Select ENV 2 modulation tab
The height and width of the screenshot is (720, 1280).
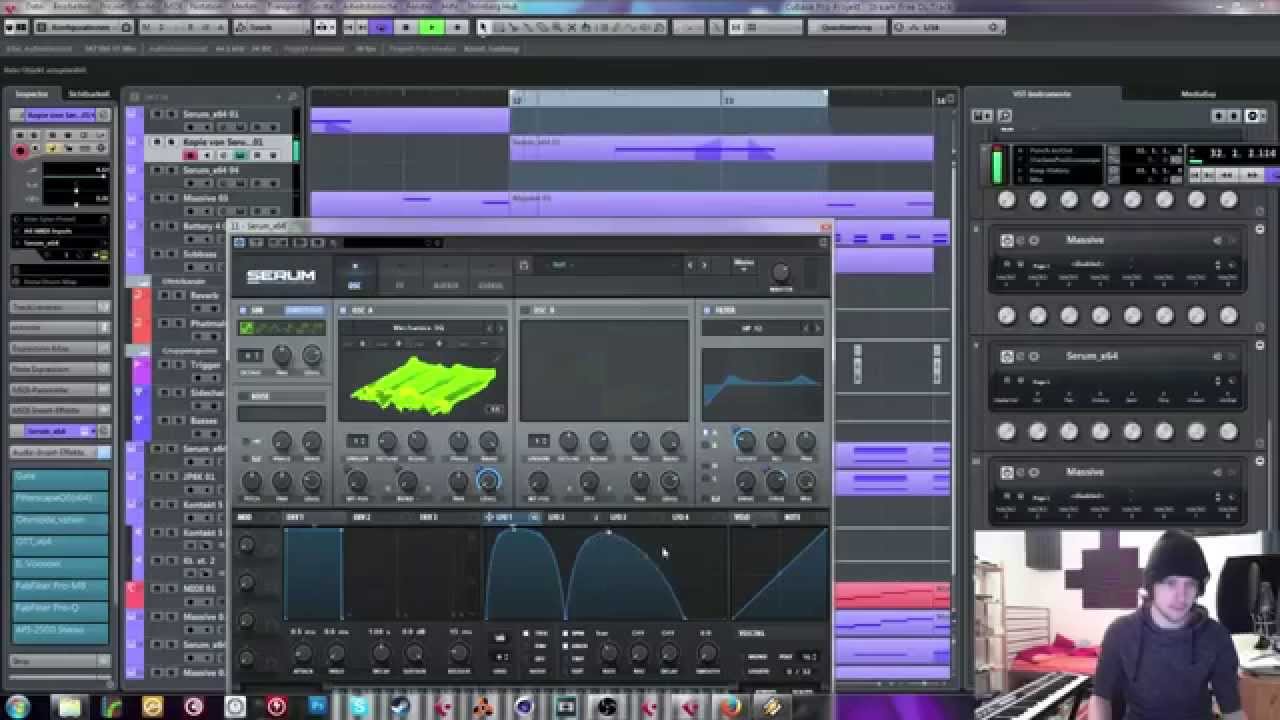pos(361,518)
